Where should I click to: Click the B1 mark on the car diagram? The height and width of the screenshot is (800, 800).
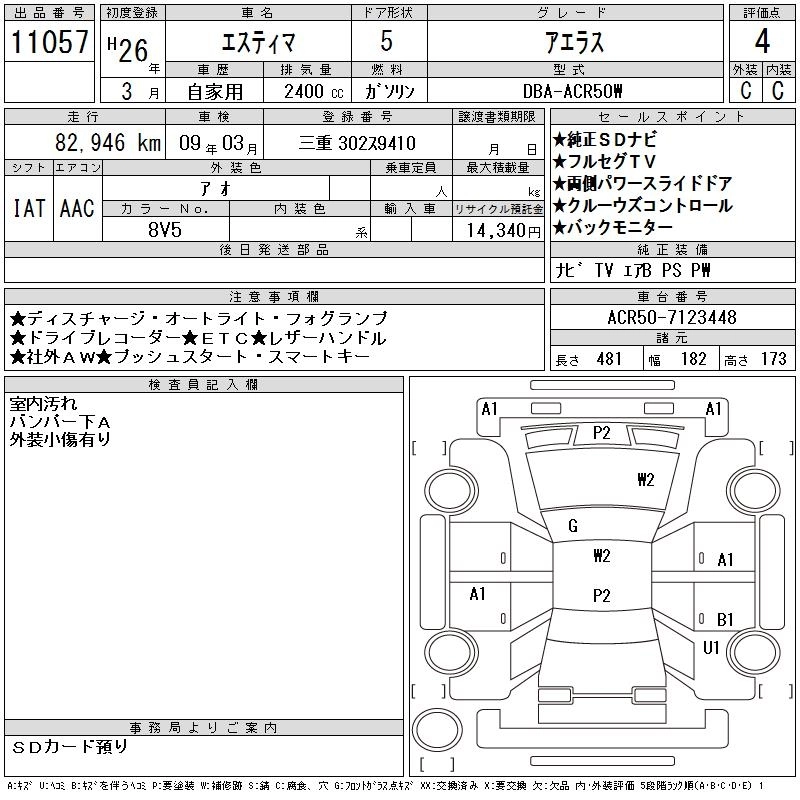[x=725, y=619]
